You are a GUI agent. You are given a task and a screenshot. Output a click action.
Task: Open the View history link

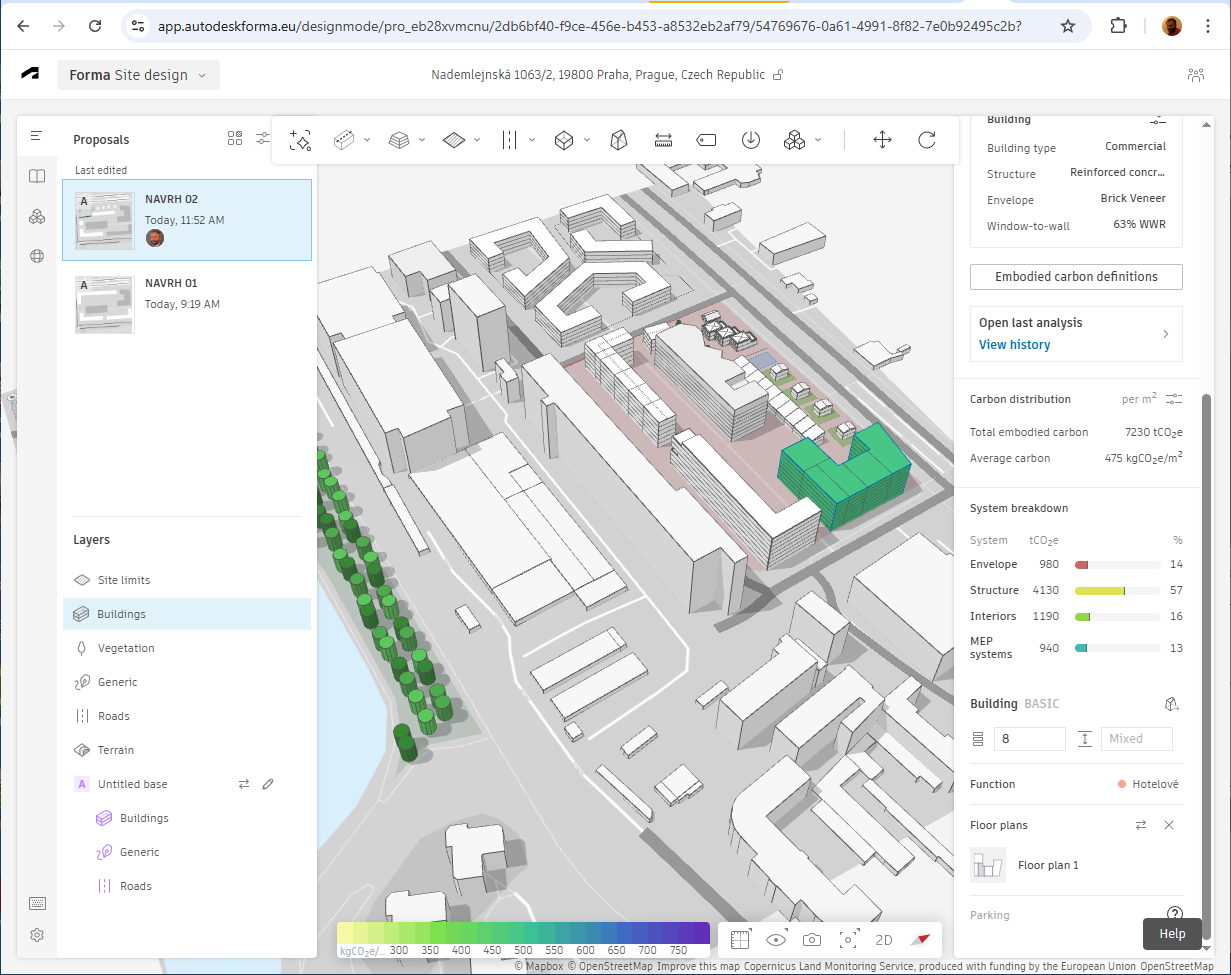[x=1014, y=345]
